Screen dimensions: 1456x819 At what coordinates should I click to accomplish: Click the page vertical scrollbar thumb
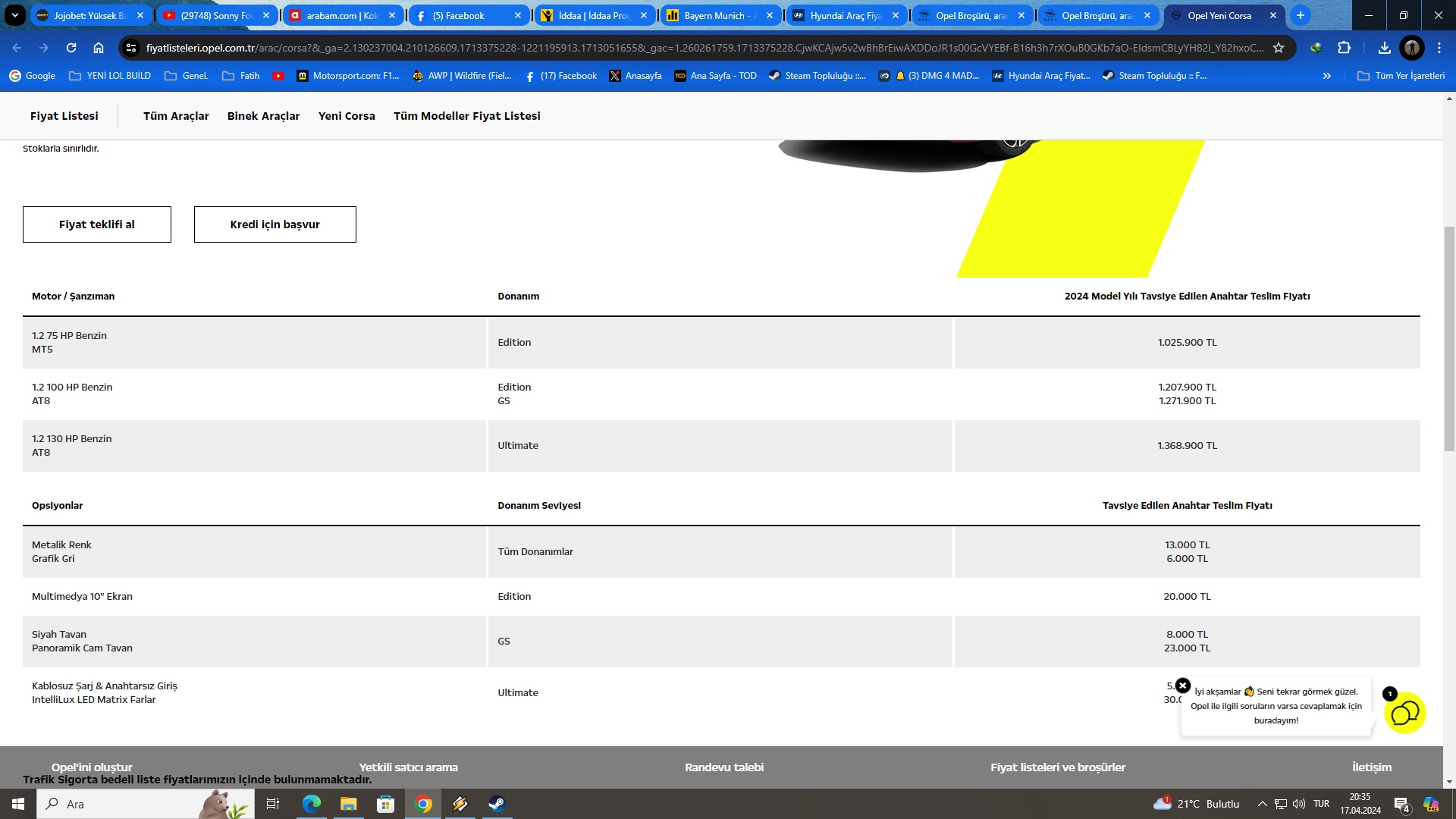click(x=1449, y=338)
